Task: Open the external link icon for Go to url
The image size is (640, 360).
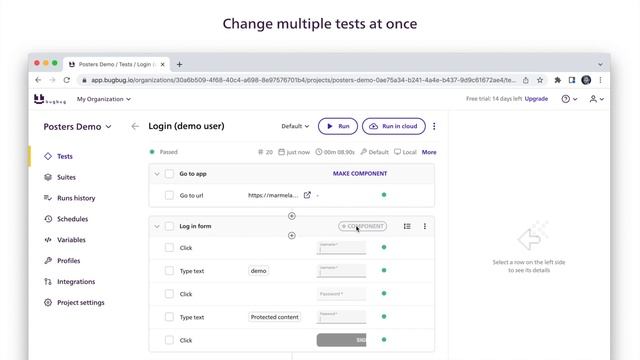Action: [307, 195]
